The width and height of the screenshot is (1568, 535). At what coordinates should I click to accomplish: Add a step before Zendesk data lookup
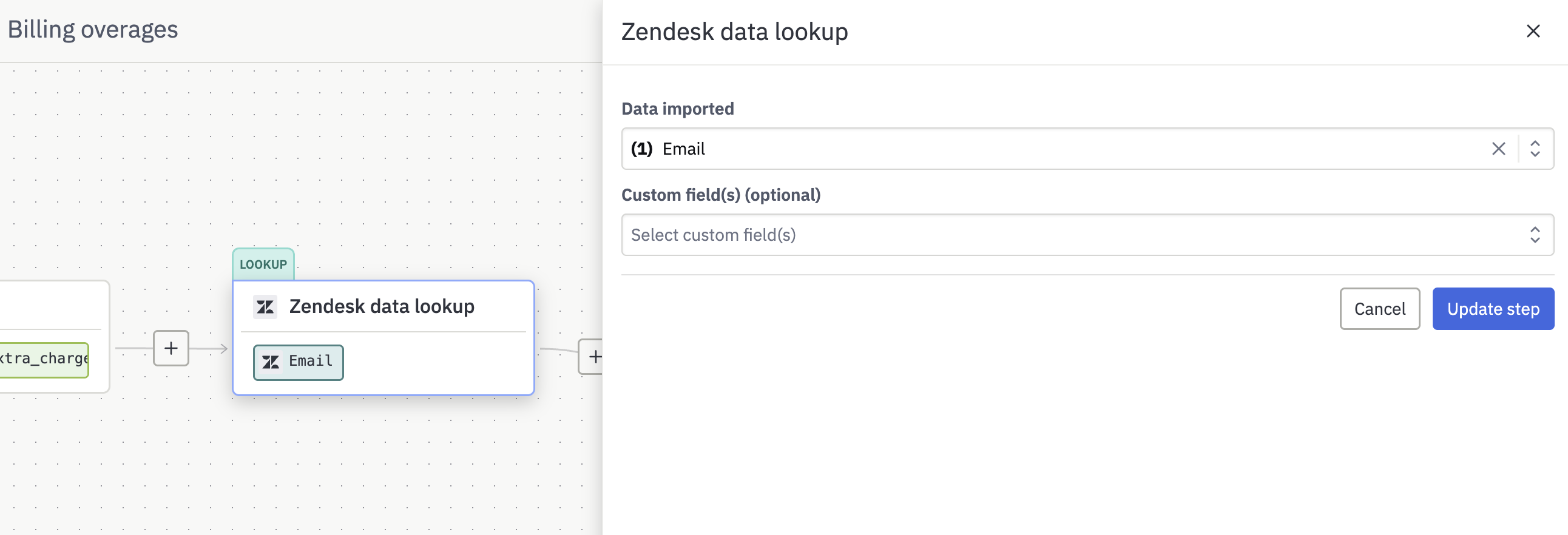[x=171, y=348]
